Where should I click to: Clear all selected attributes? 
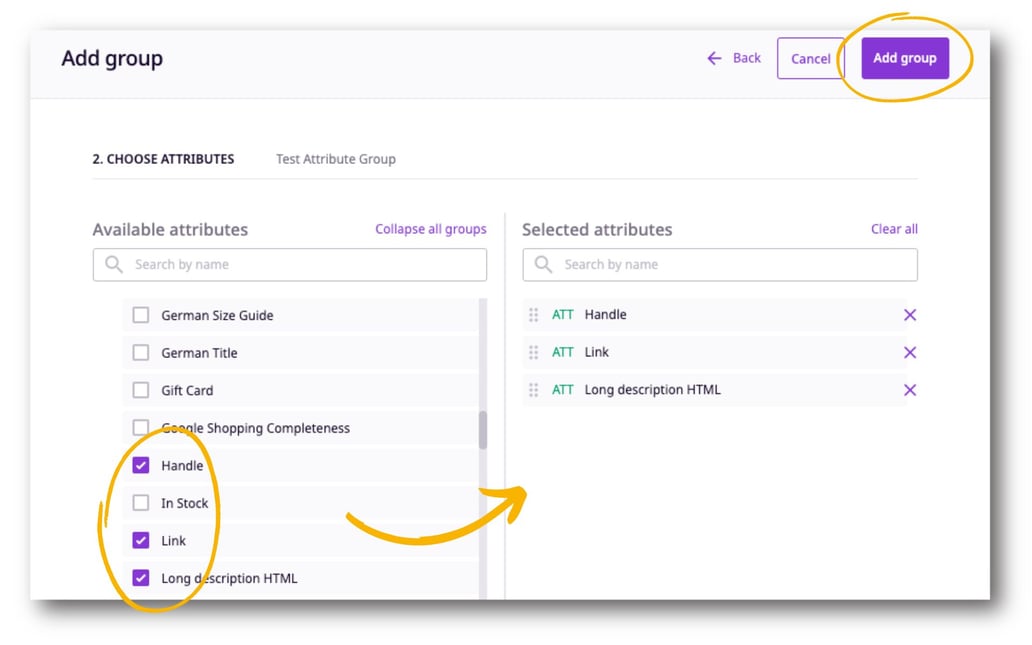point(894,228)
